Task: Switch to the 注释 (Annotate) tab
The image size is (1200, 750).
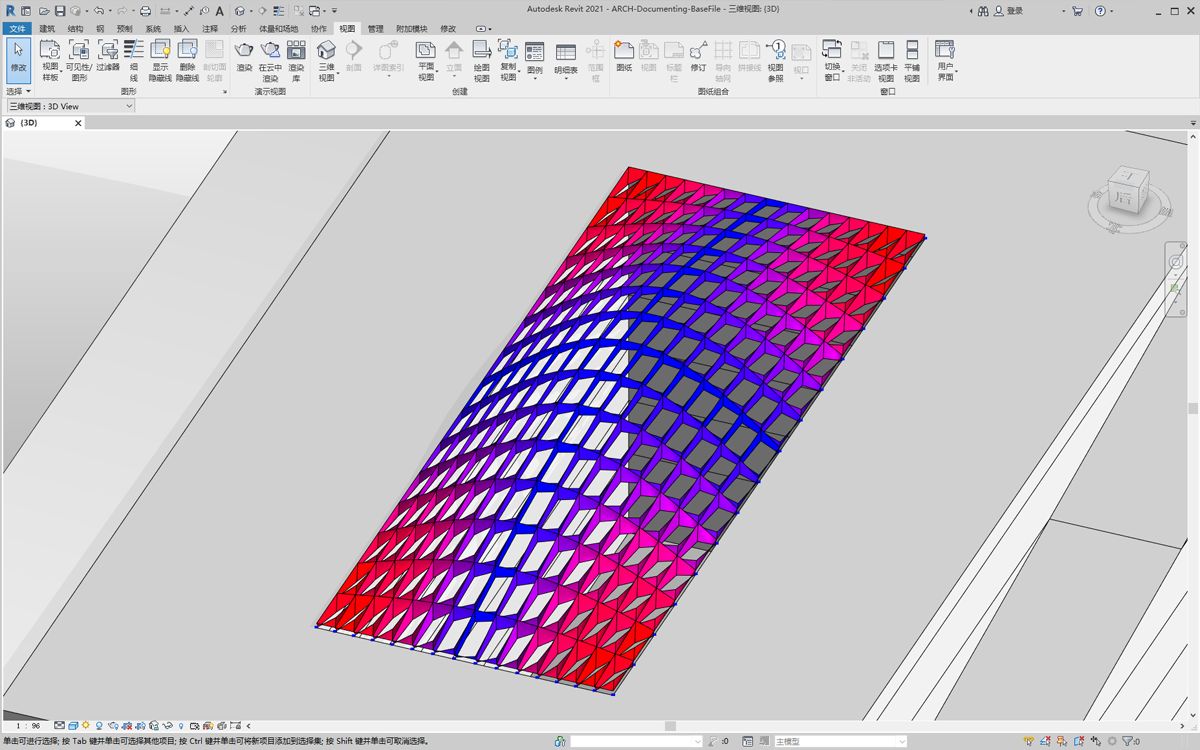Action: [x=210, y=29]
